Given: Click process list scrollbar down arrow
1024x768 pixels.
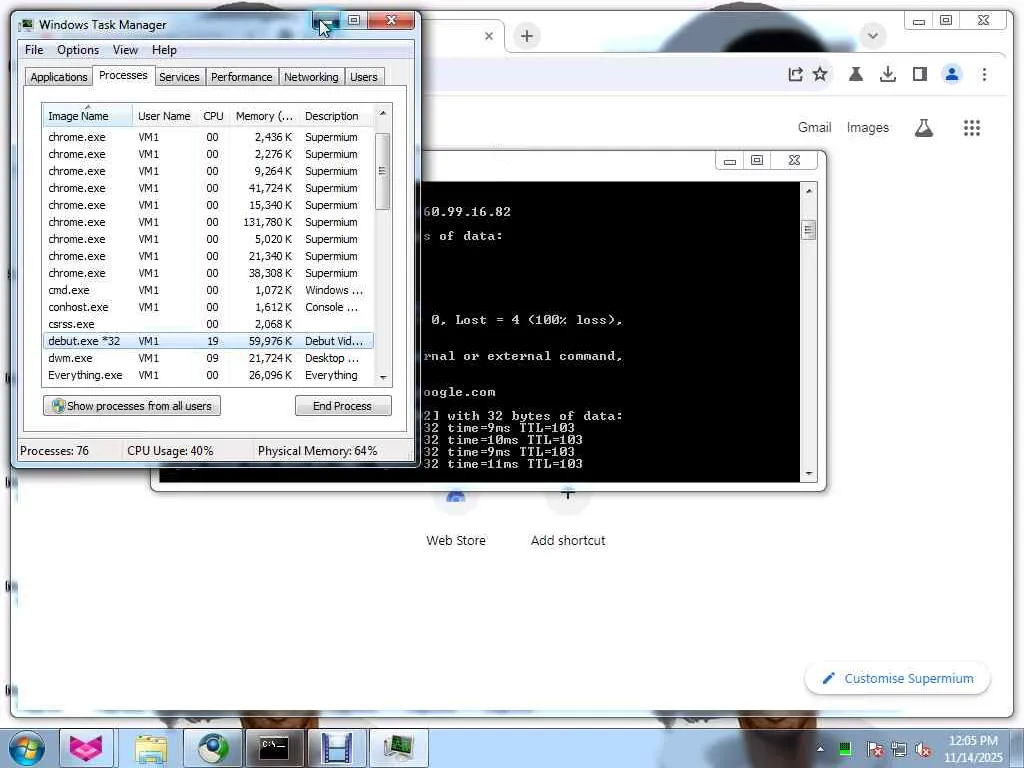Looking at the screenshot, I should tap(383, 377).
